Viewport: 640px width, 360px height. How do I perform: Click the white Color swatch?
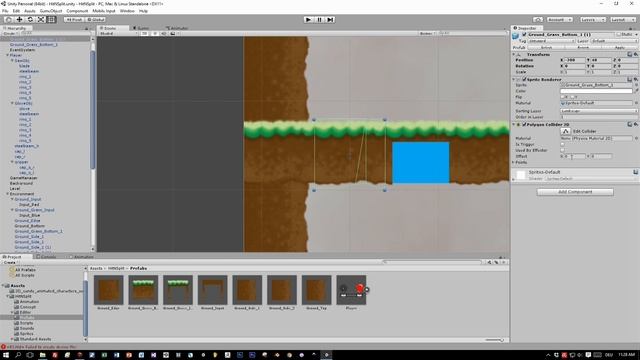click(x=596, y=91)
